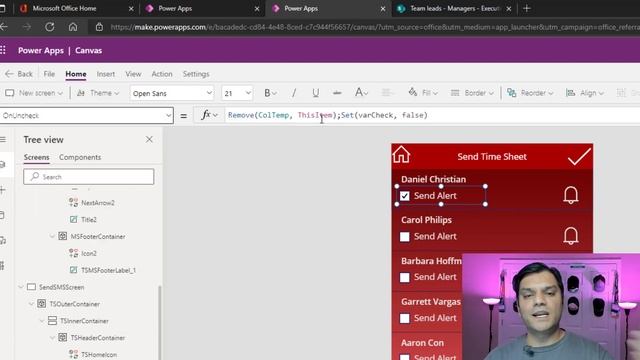Viewport: 640px width, 360px height.
Task: Collapse the MSFooterContainer node
Action: click(52, 236)
